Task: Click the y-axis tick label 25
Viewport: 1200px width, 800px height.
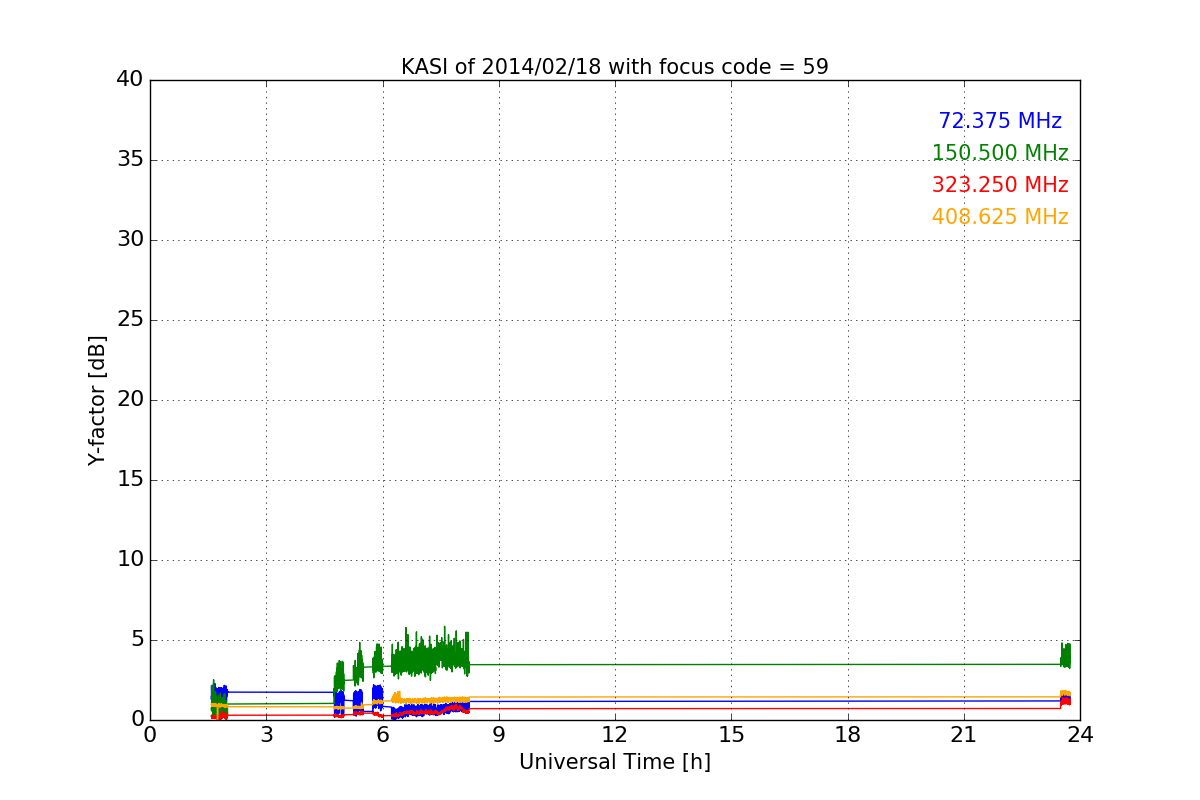Action: [129, 320]
